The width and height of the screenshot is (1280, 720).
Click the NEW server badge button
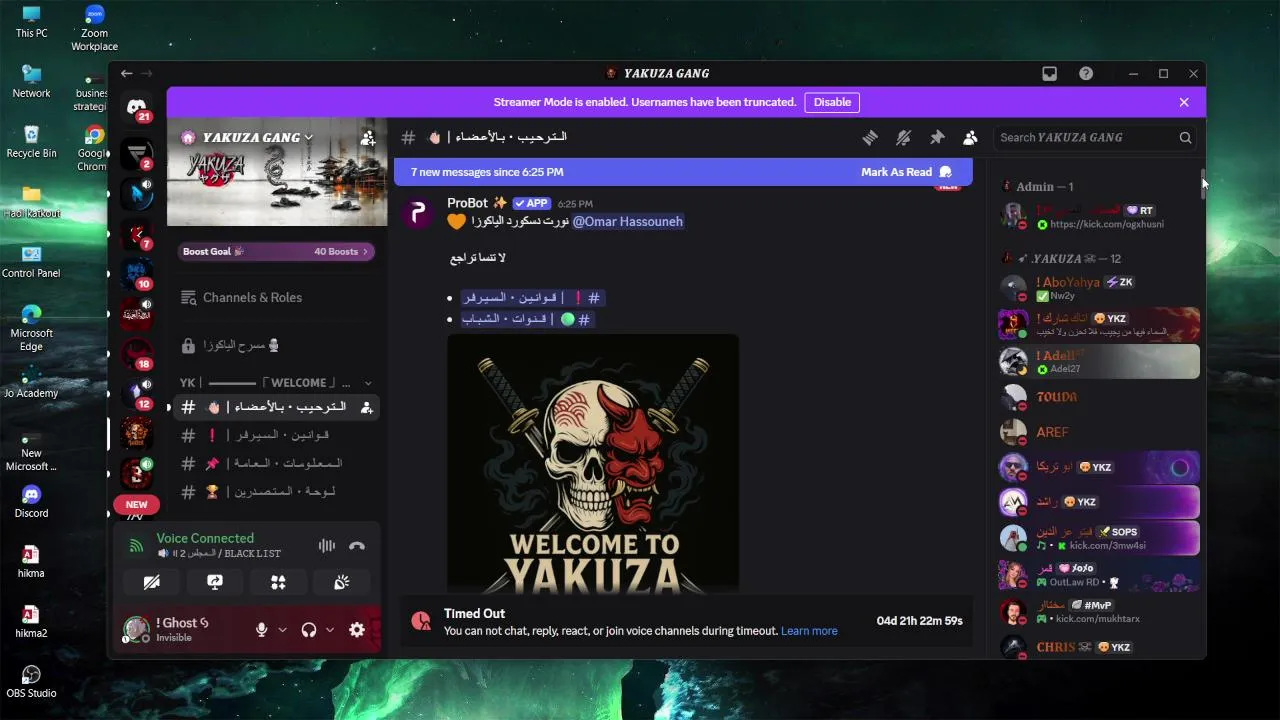[136, 505]
